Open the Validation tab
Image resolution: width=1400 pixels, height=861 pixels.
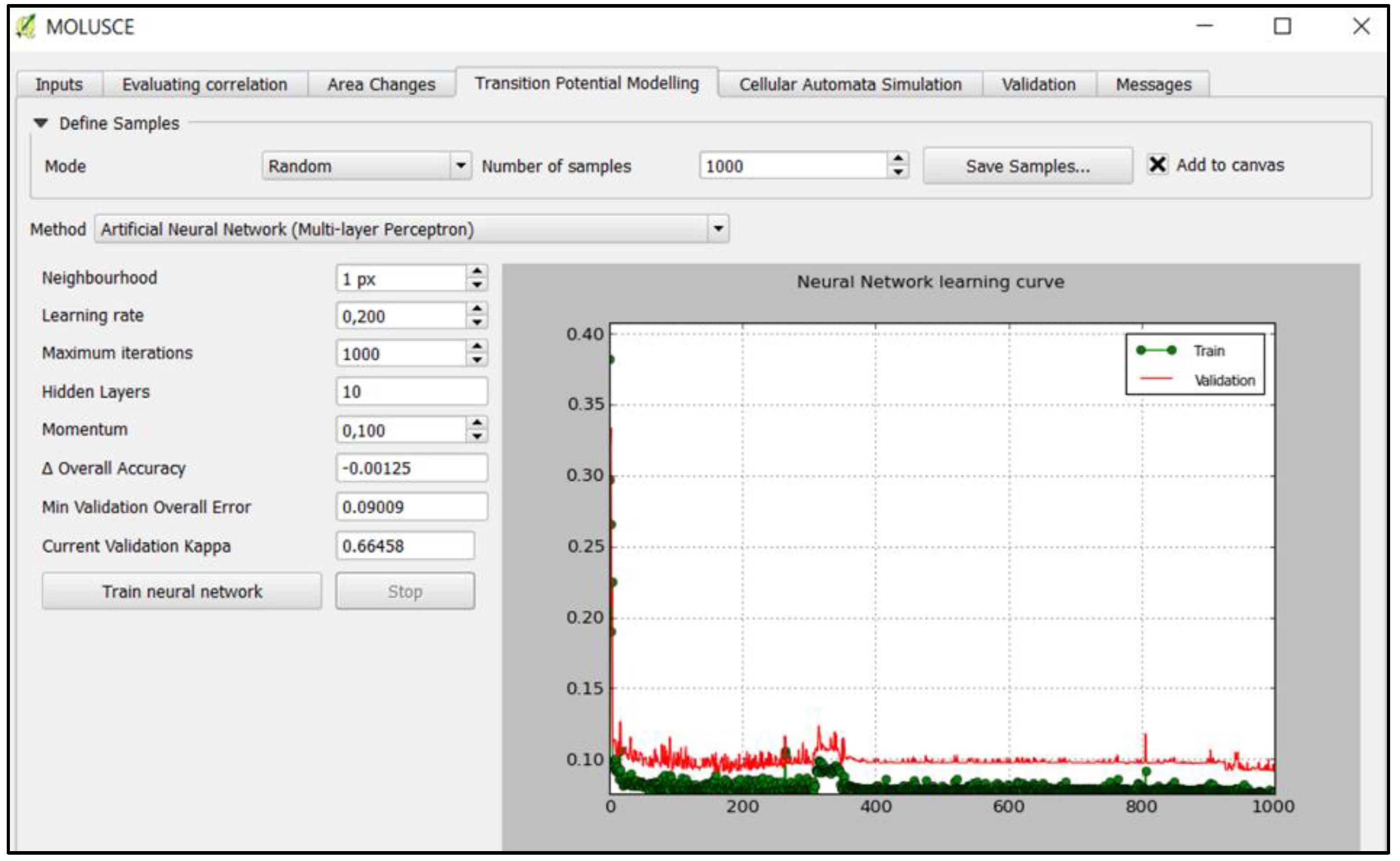[x=1039, y=84]
